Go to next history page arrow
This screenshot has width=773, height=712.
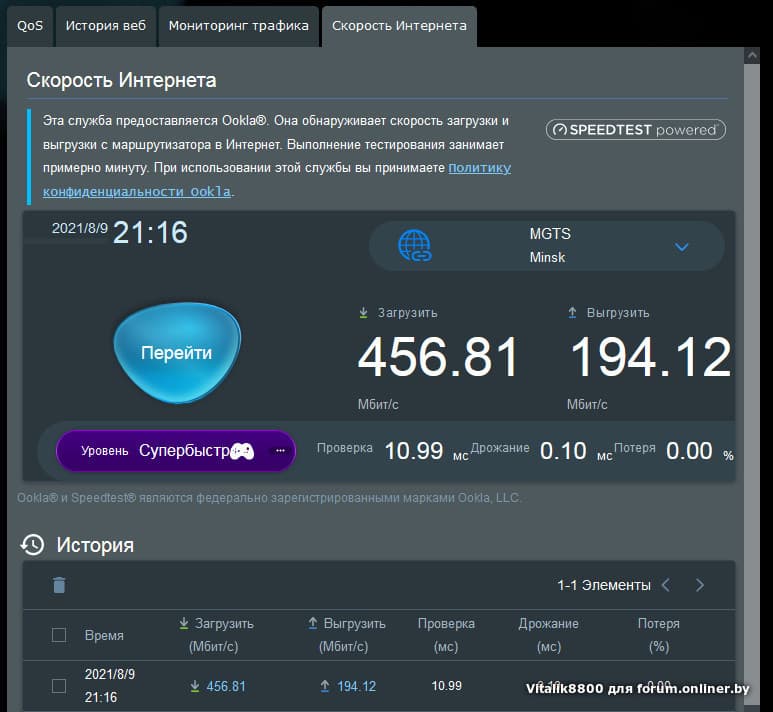tap(700, 585)
